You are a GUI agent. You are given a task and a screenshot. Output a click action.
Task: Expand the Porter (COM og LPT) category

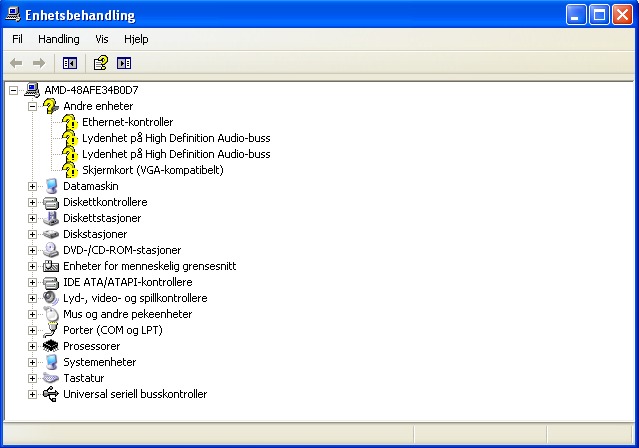(32, 330)
